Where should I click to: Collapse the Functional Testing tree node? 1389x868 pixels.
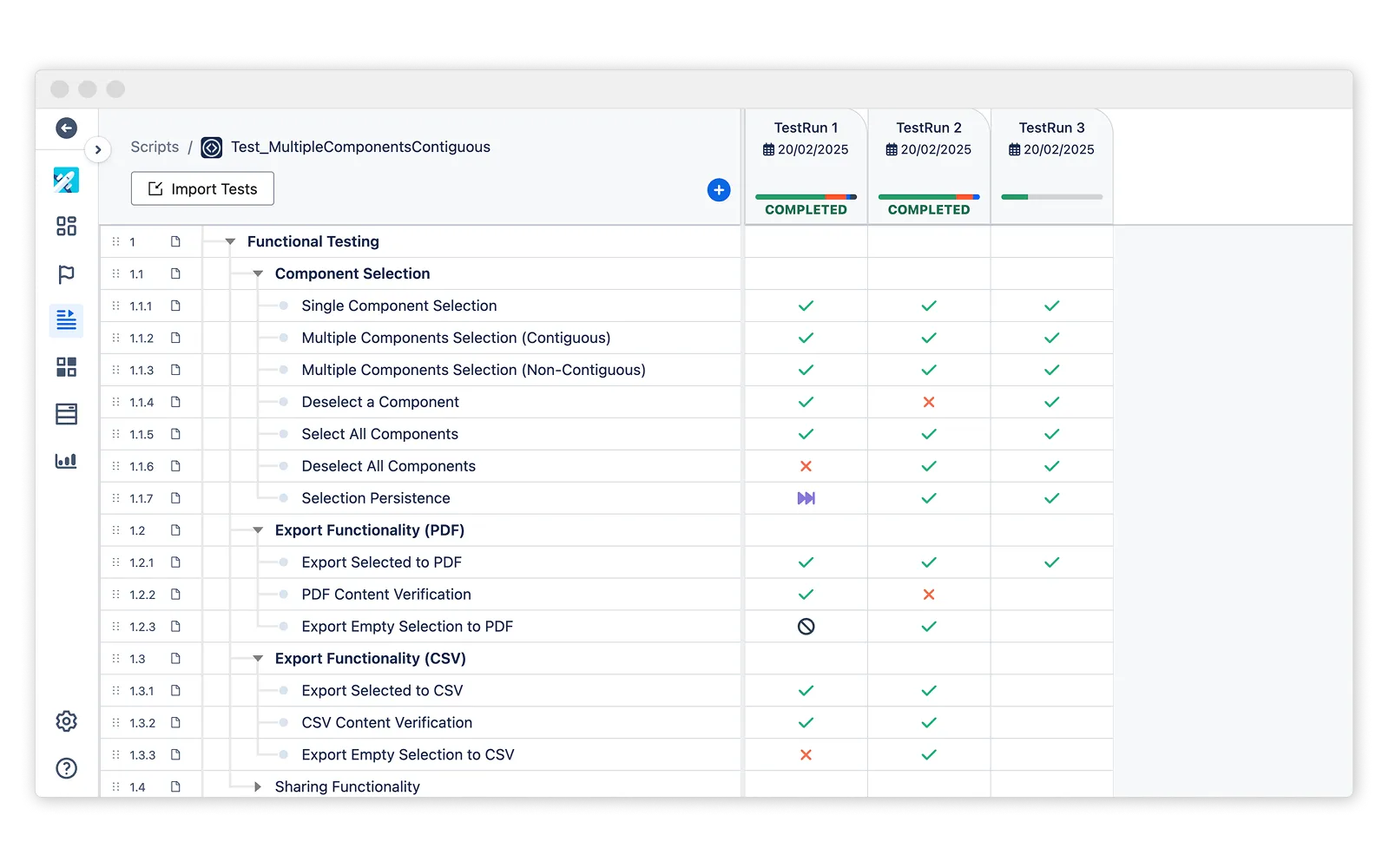pos(230,242)
